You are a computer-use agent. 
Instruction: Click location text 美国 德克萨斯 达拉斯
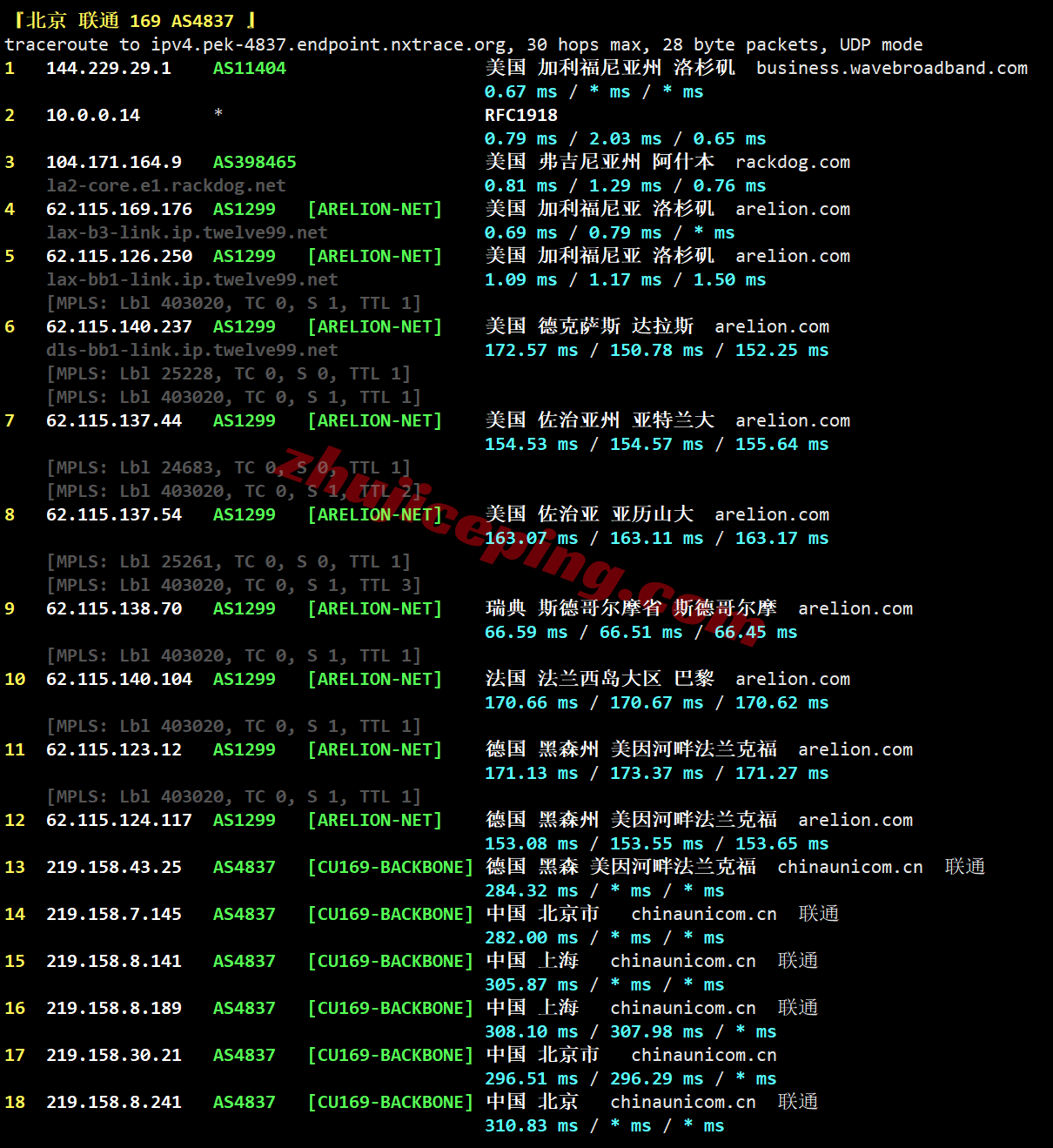tap(589, 326)
